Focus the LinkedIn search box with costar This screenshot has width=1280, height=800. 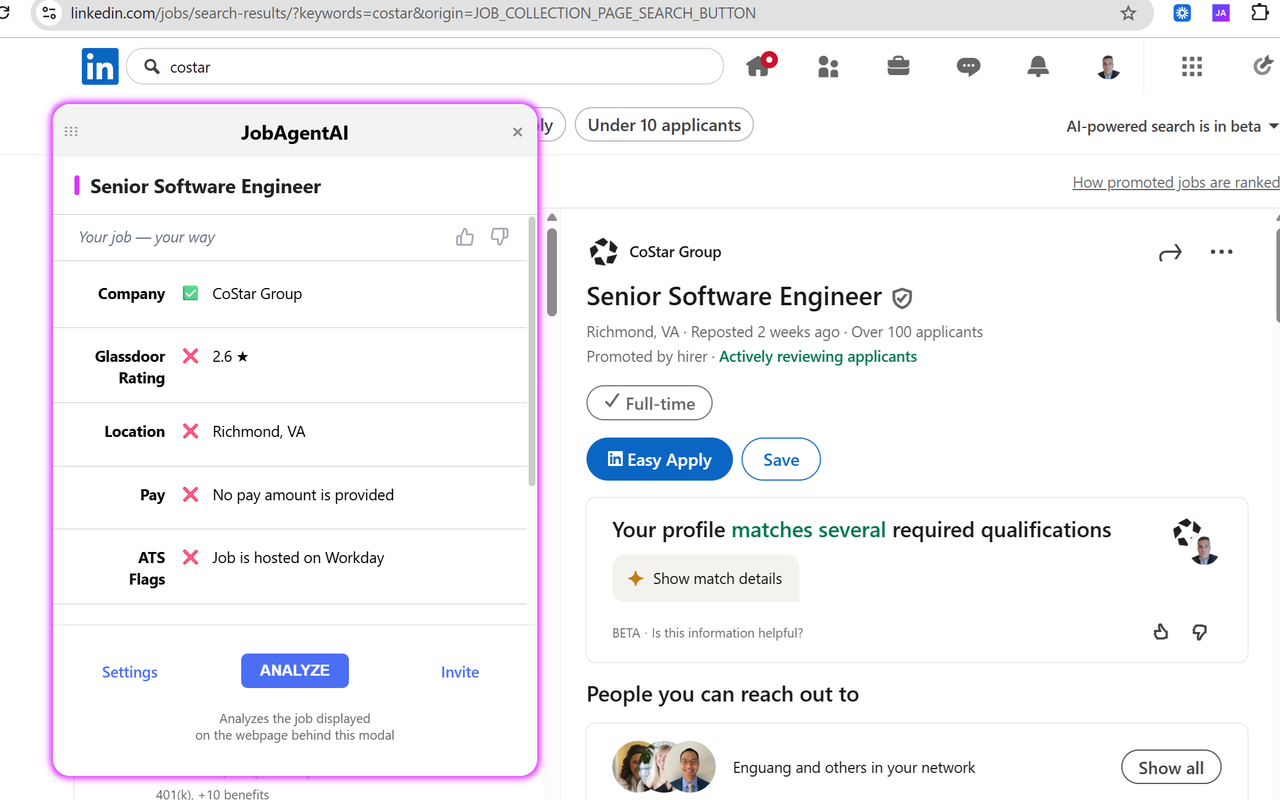425,67
